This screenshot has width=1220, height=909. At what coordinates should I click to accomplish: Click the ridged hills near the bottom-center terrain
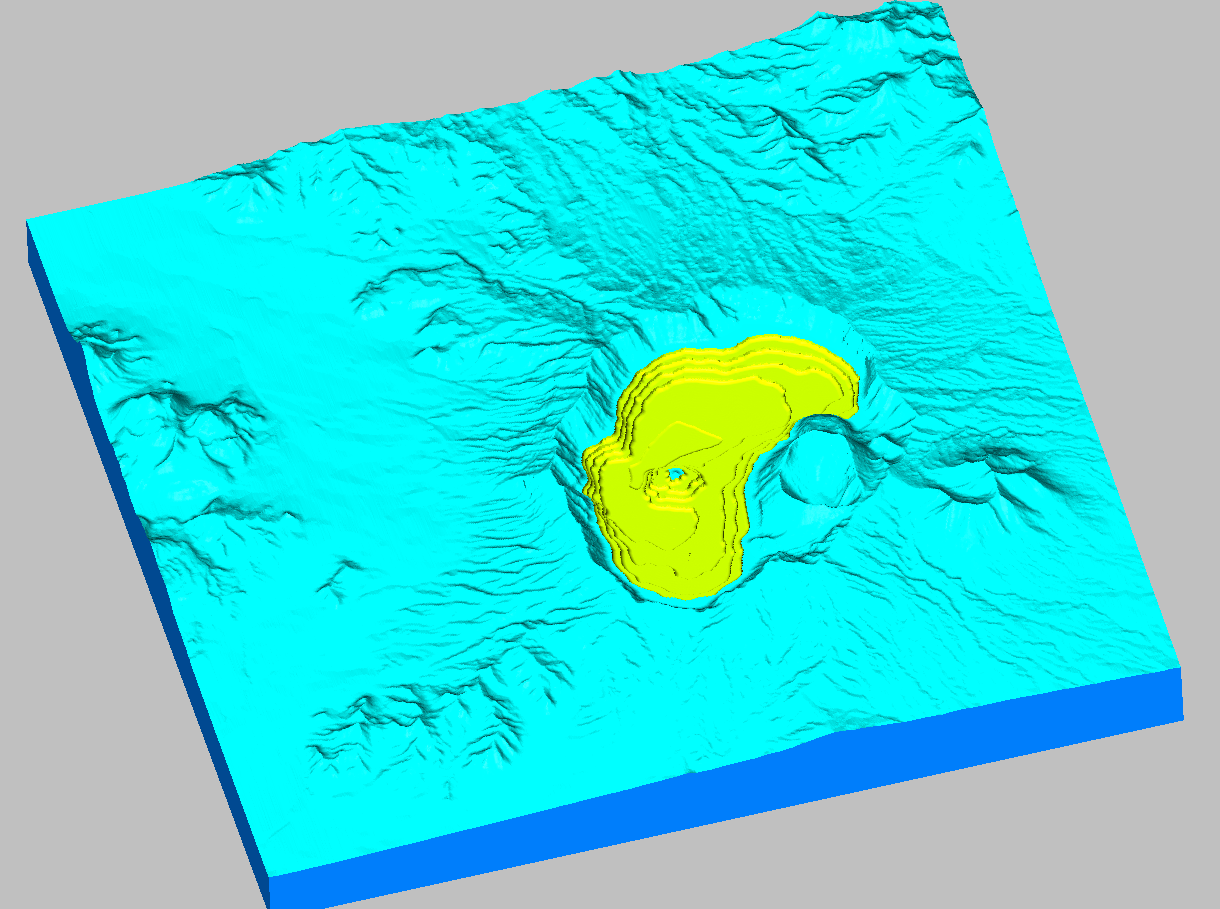[x=430, y=710]
